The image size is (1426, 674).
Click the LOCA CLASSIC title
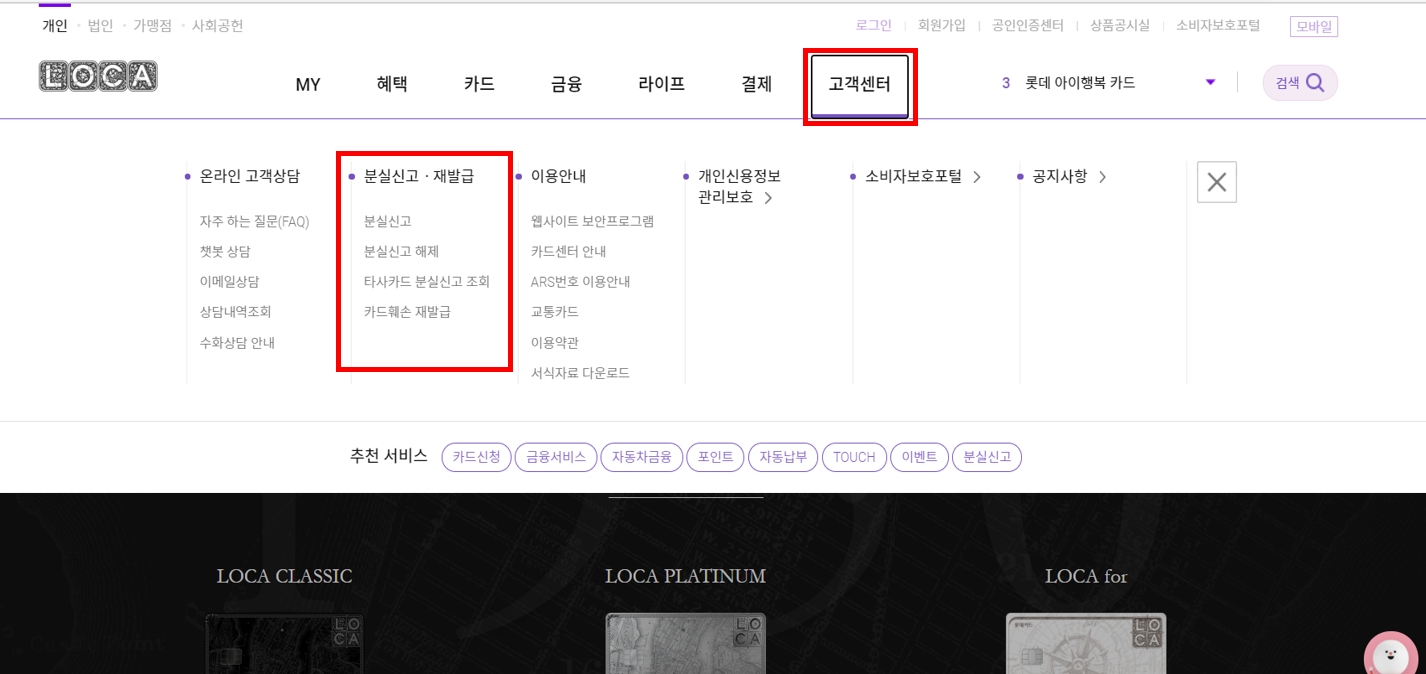[x=285, y=576]
